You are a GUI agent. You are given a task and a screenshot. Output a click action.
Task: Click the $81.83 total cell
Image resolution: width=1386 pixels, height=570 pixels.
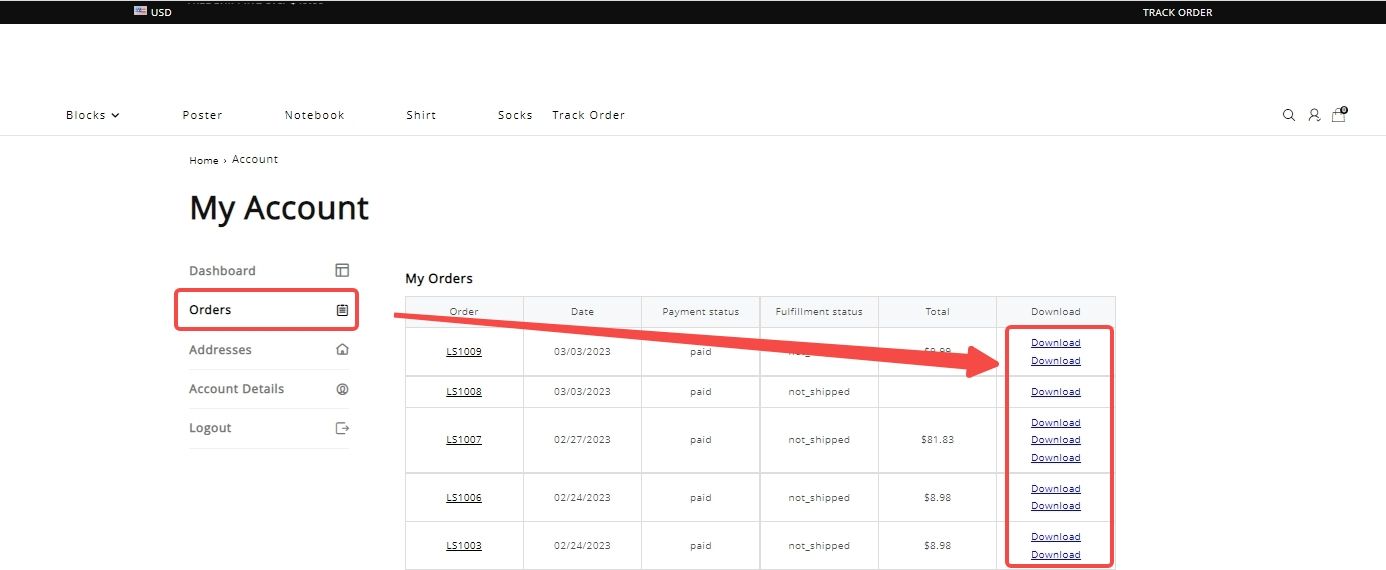click(x=937, y=439)
